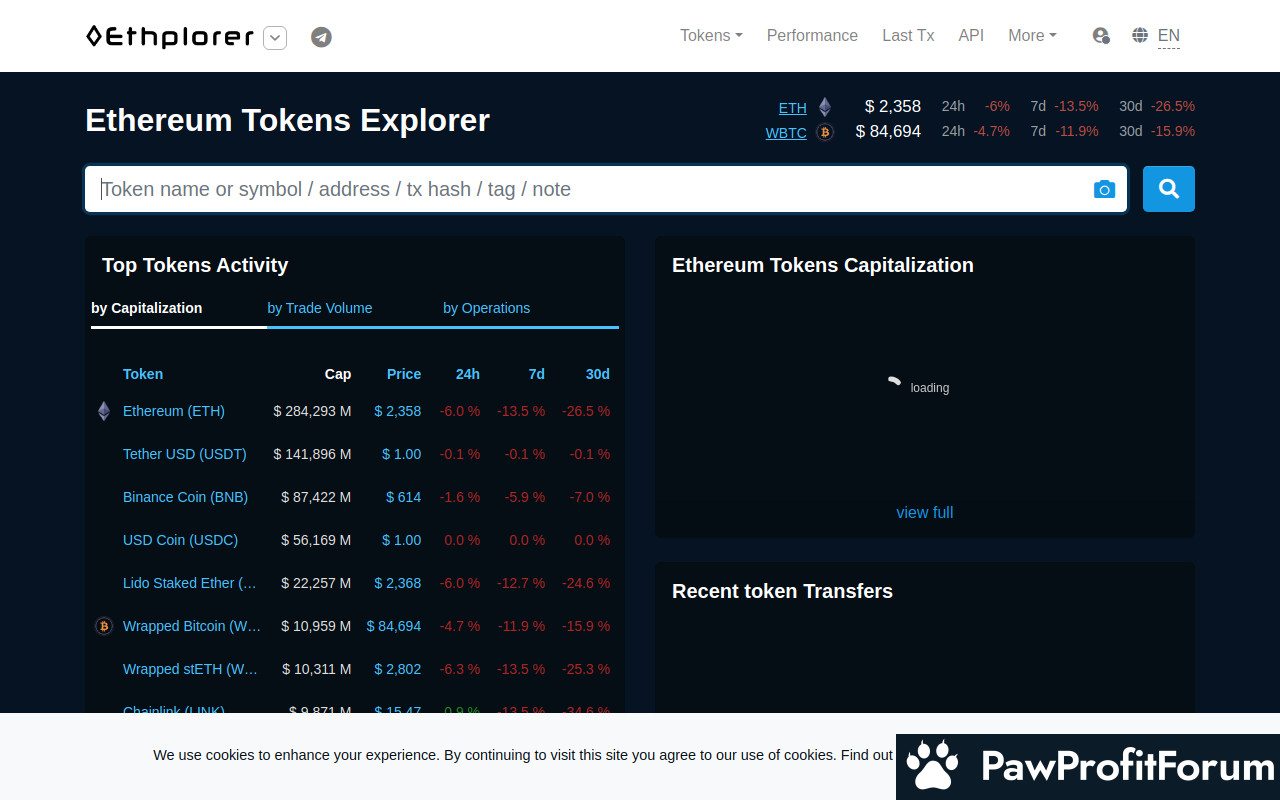
Task: Open Tether USD (USDT) token link
Action: [185, 454]
